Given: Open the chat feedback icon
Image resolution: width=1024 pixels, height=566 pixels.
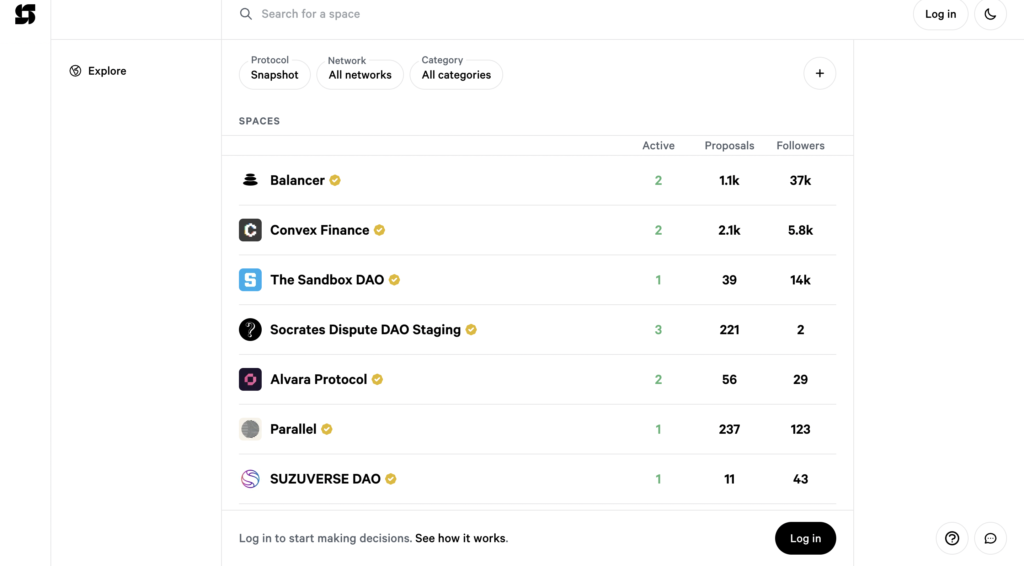Looking at the screenshot, I should tap(990, 538).
